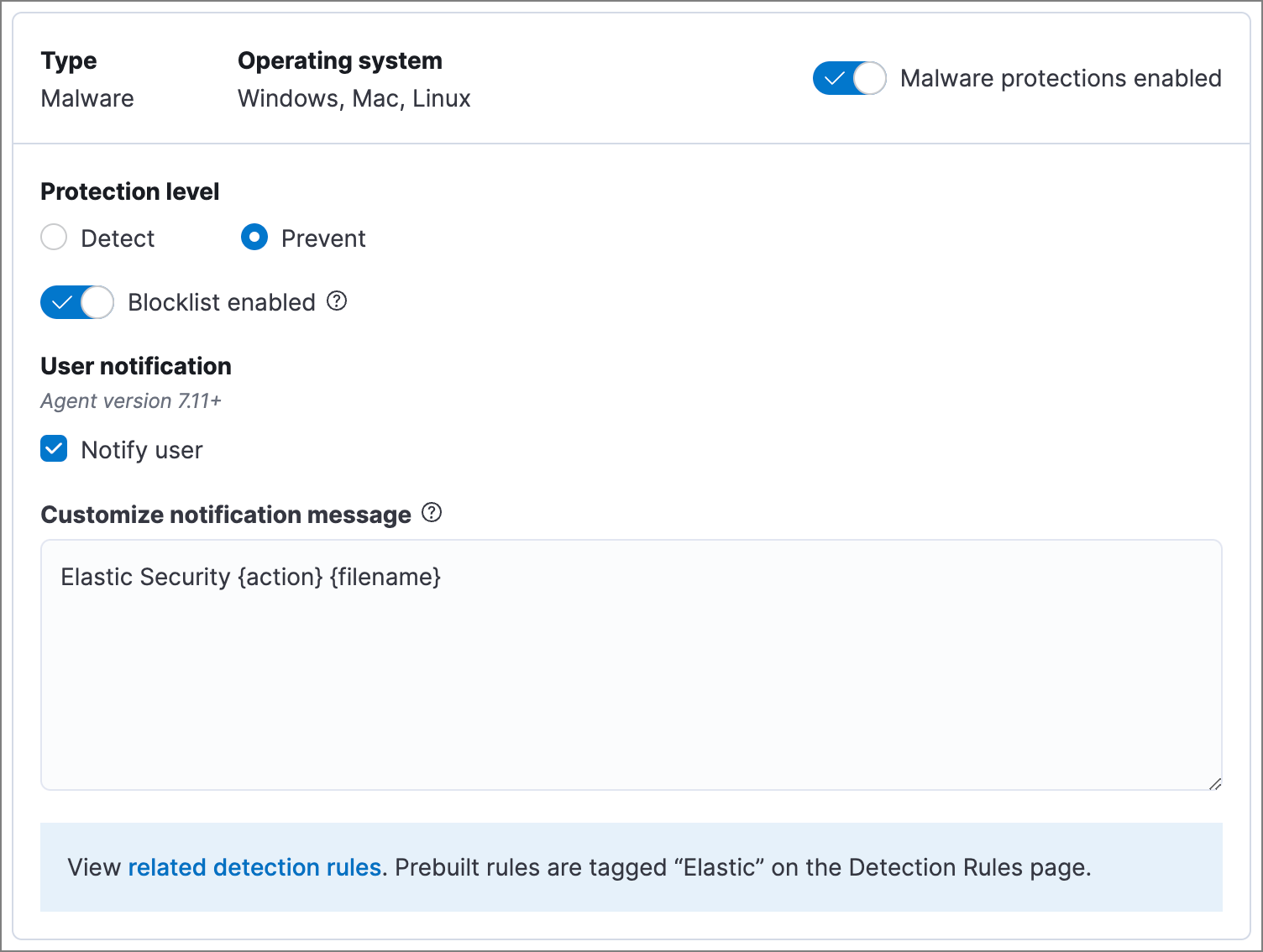This screenshot has height=952, width=1263.
Task: Click the Protection level heading
Action: coord(129,191)
